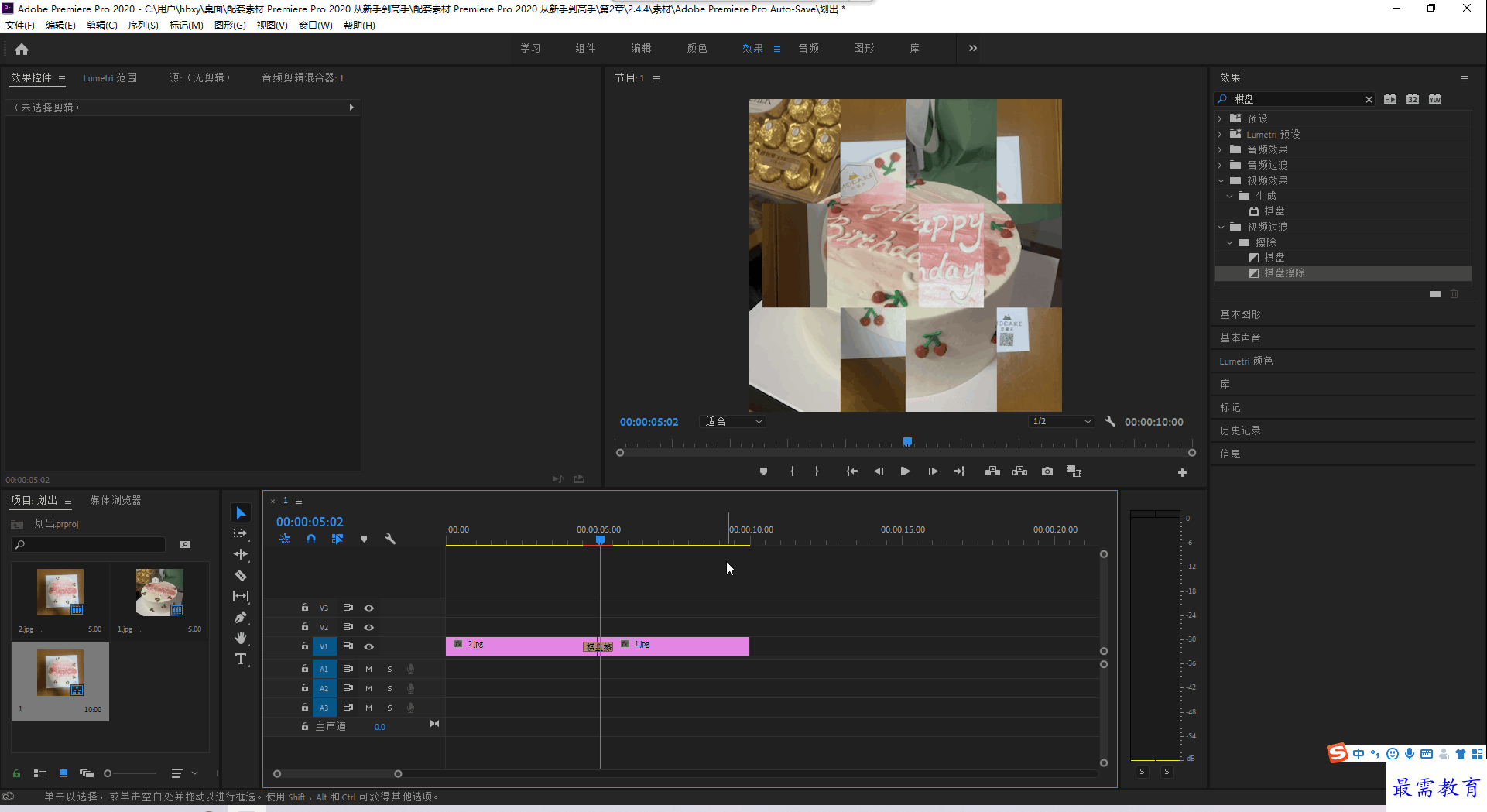Viewport: 1487px width, 812px height.
Task: Select the Type tool
Action: click(241, 659)
